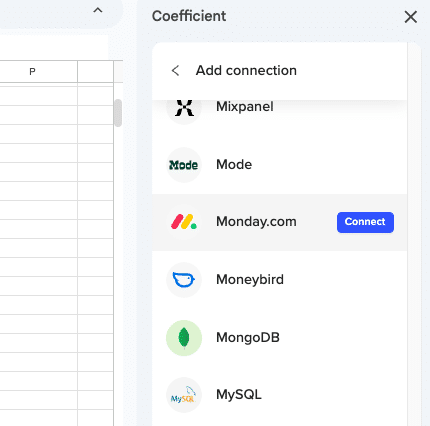Collapse the toolbar with the up chevron
The width and height of the screenshot is (430, 426).
98,10
